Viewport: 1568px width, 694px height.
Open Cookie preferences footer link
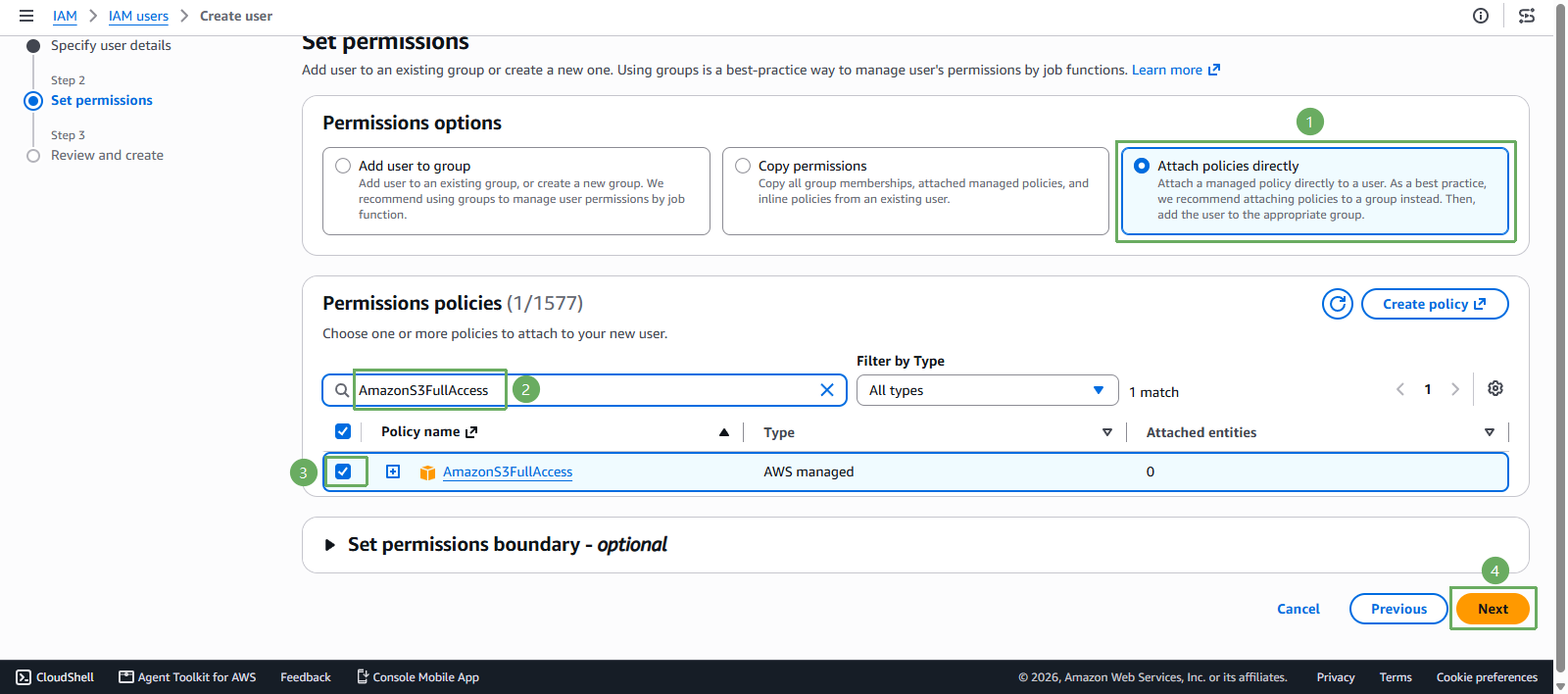[1487, 677]
